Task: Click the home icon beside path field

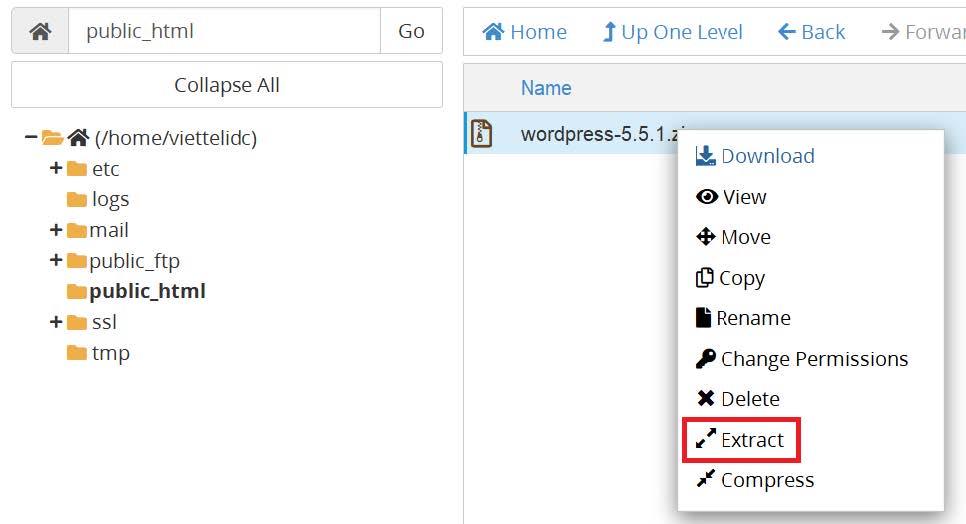Action: coord(40,31)
